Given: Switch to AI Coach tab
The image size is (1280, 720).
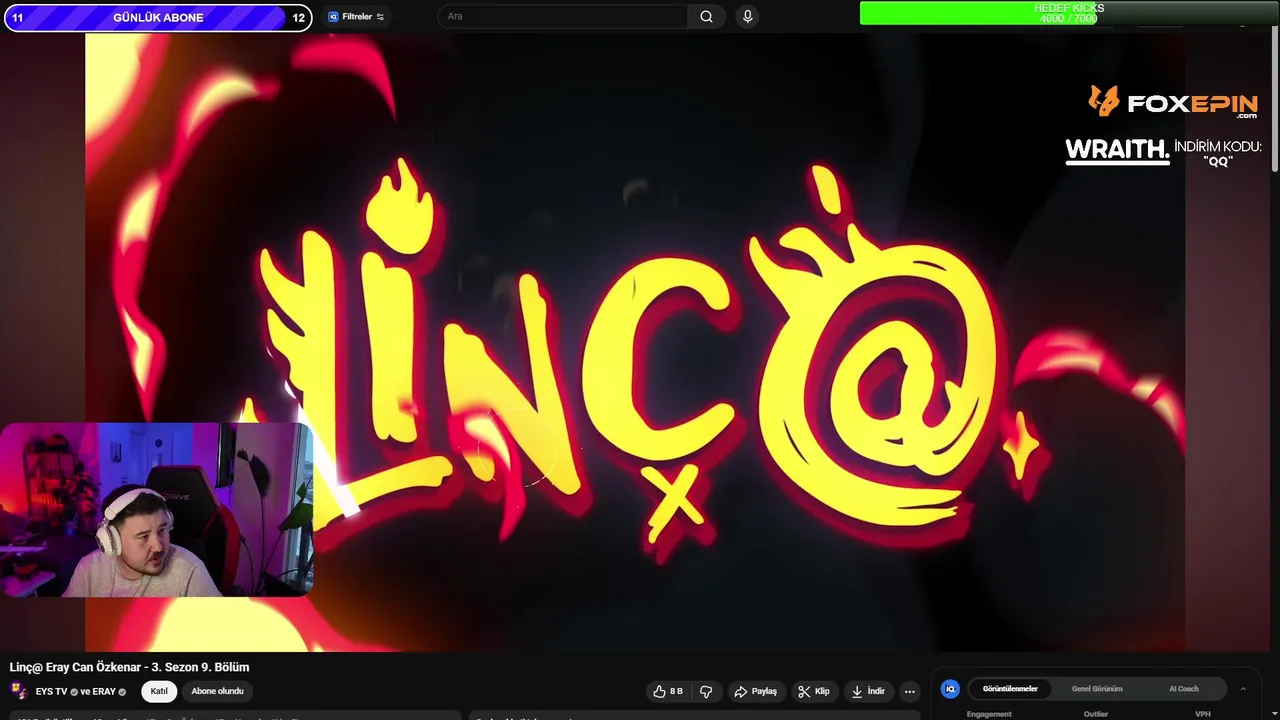Looking at the screenshot, I should click(1184, 689).
